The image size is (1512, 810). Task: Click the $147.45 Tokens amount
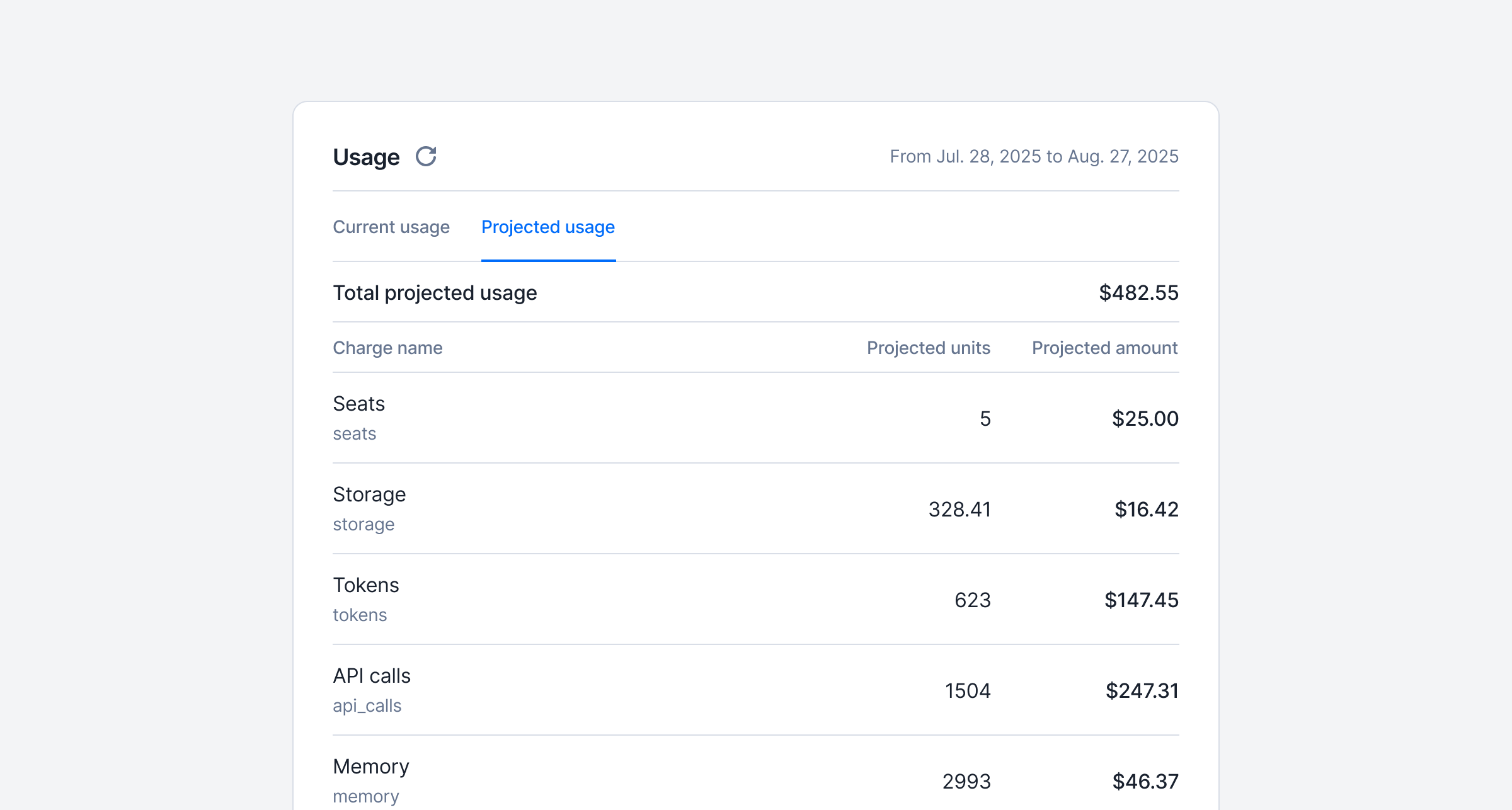click(x=1141, y=600)
